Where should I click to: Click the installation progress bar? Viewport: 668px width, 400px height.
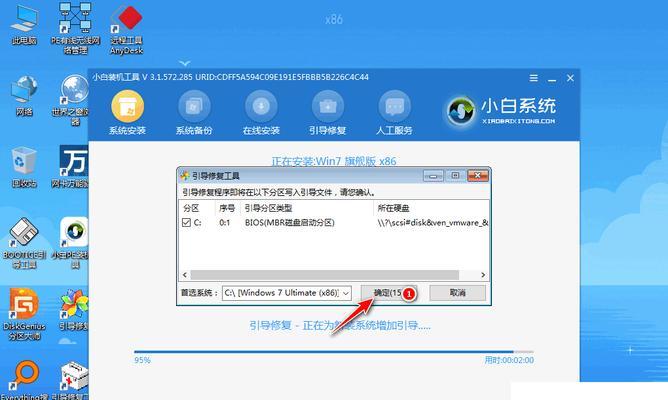point(334,352)
